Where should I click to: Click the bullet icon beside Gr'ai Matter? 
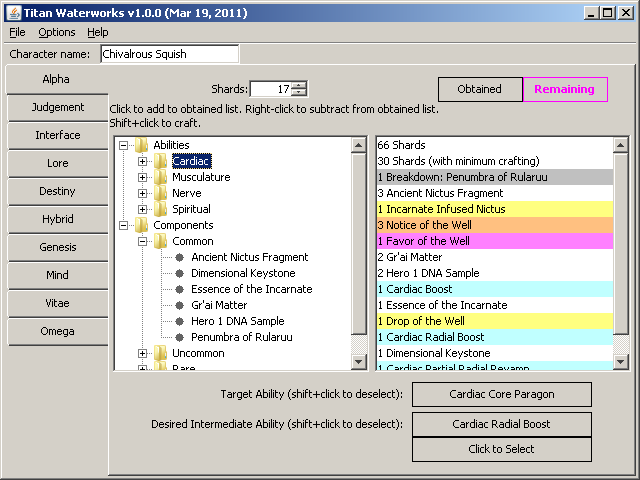(x=179, y=305)
